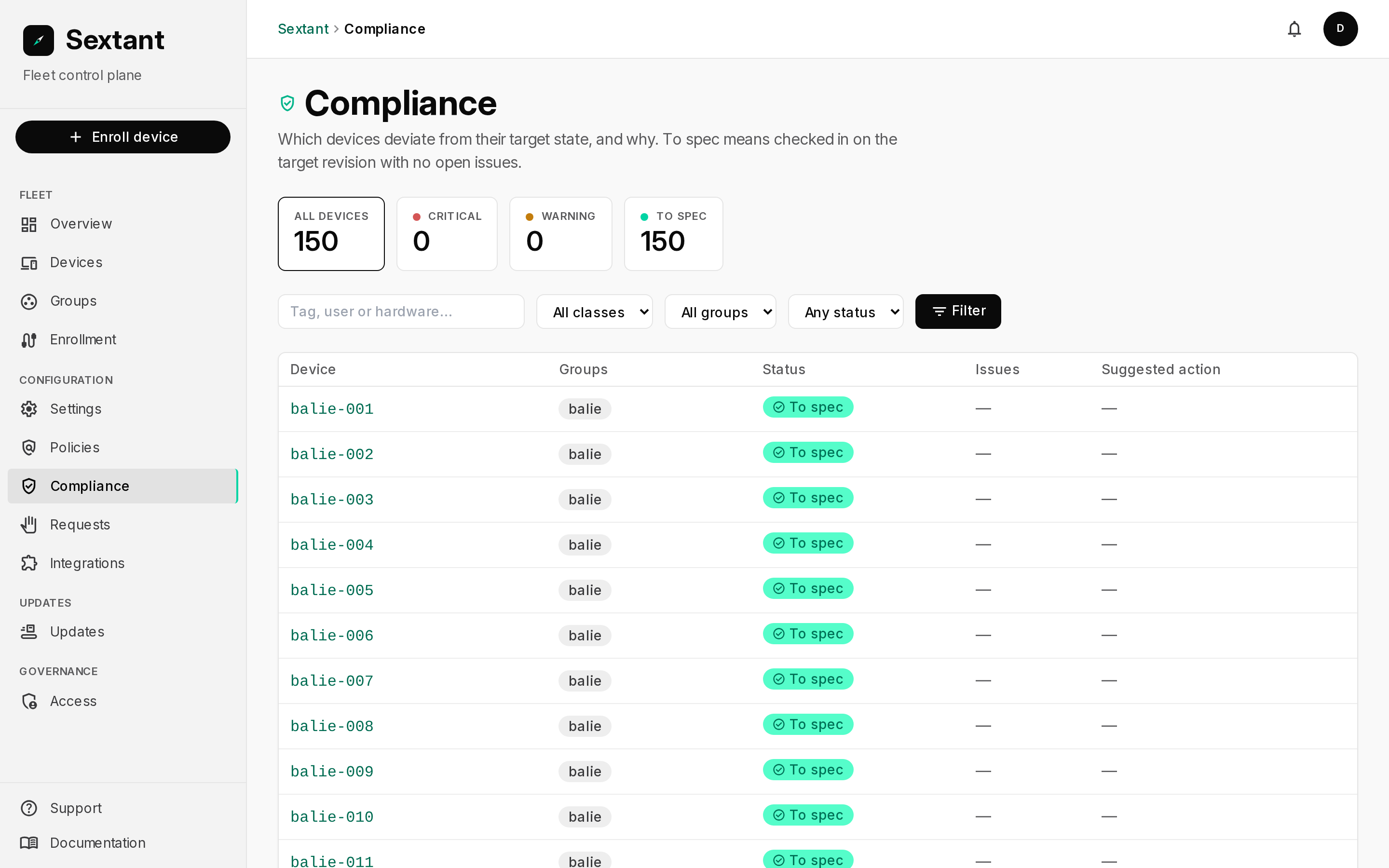Select the To Spec 150 card
Image resolution: width=1389 pixels, height=868 pixels.
(x=673, y=234)
